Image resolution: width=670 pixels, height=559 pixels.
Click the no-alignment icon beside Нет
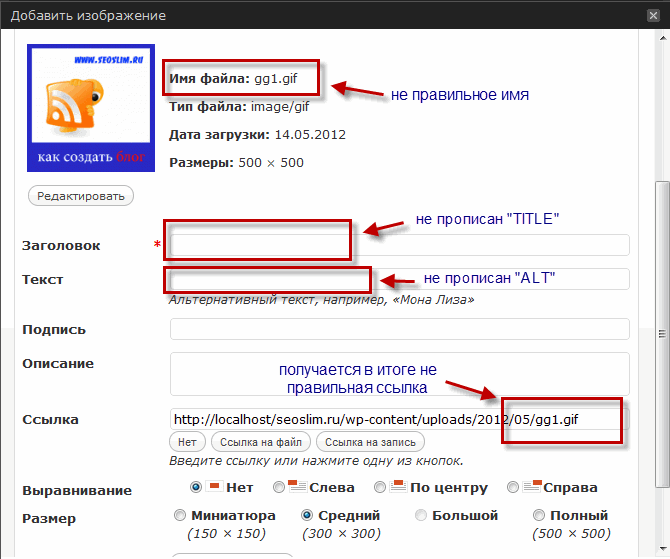pyautogui.click(x=215, y=486)
